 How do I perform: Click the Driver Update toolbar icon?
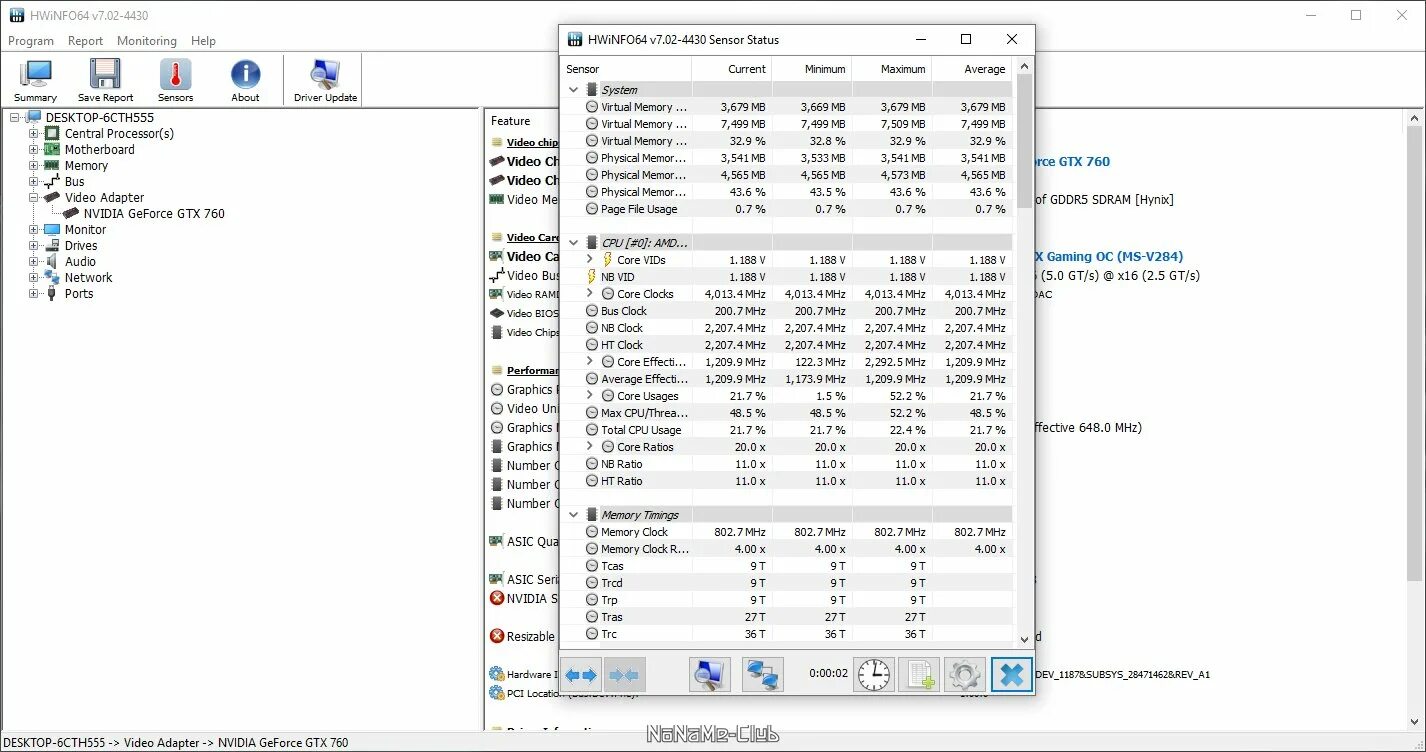pyautogui.click(x=325, y=74)
